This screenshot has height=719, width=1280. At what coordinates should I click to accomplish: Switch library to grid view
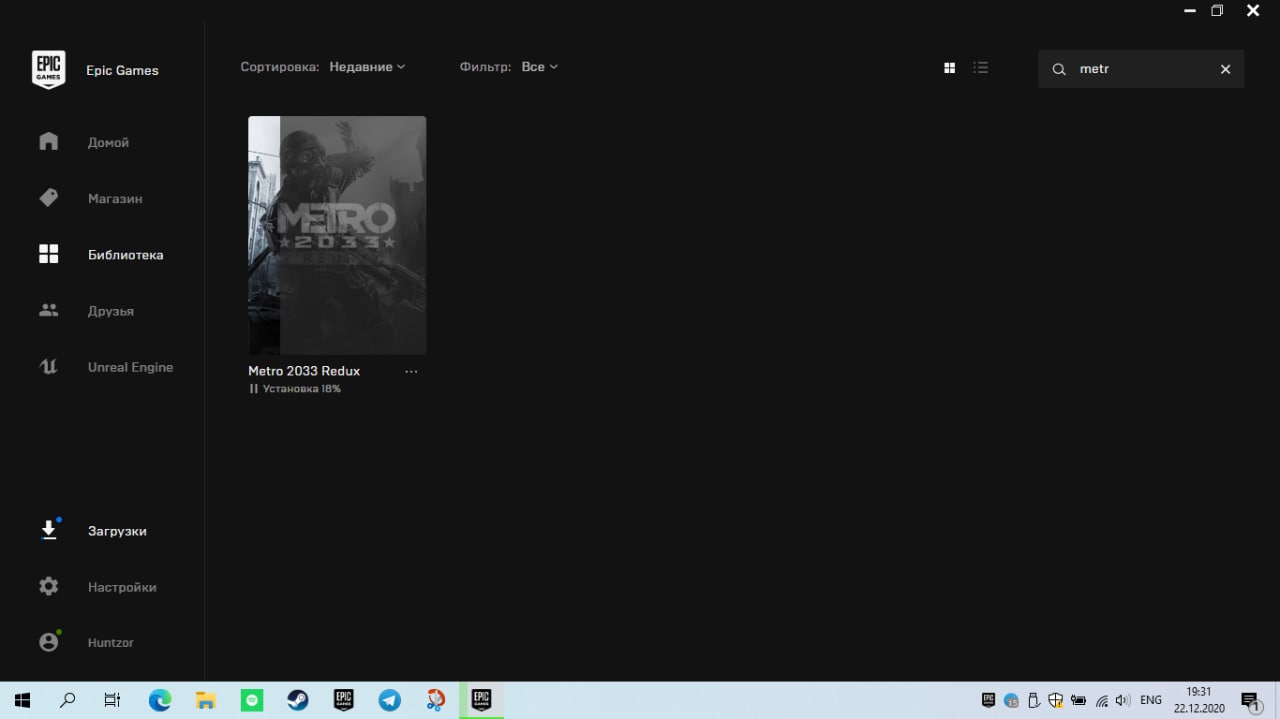[949, 68]
